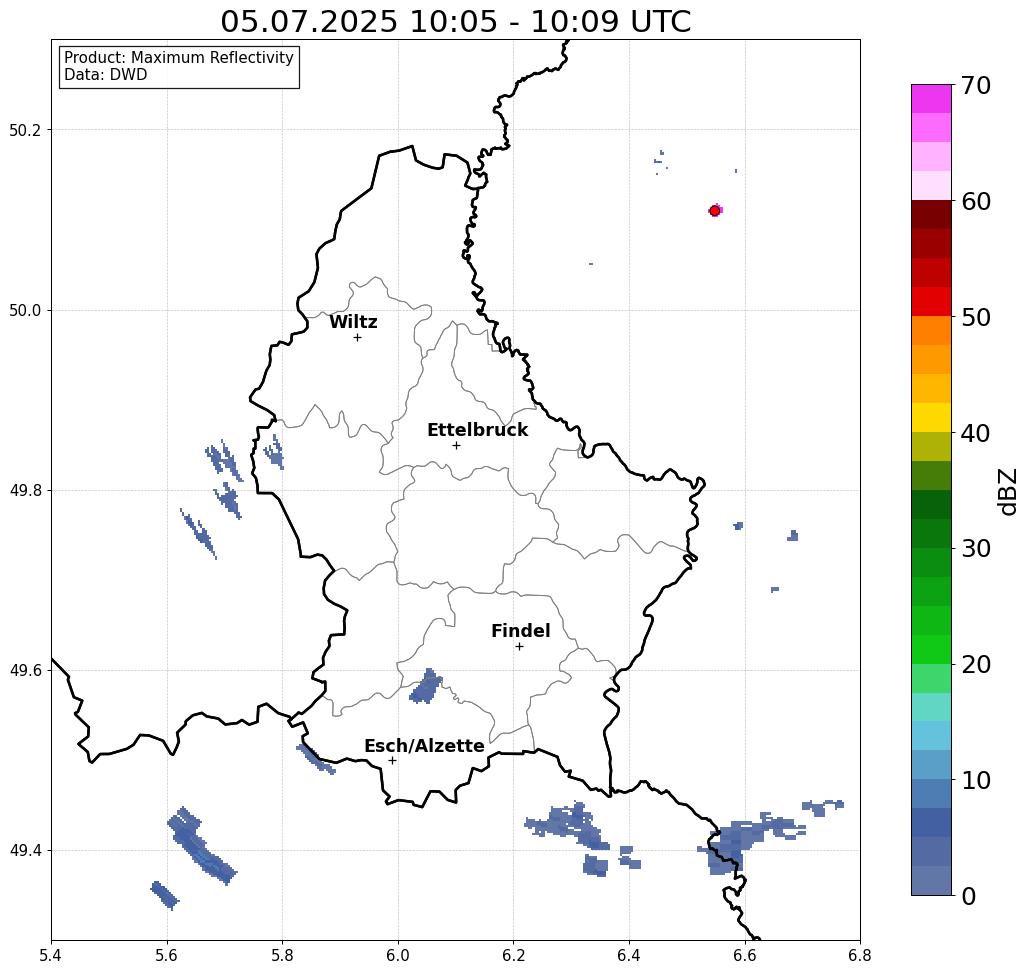Click the 6.4 longitude tick label

[629, 955]
